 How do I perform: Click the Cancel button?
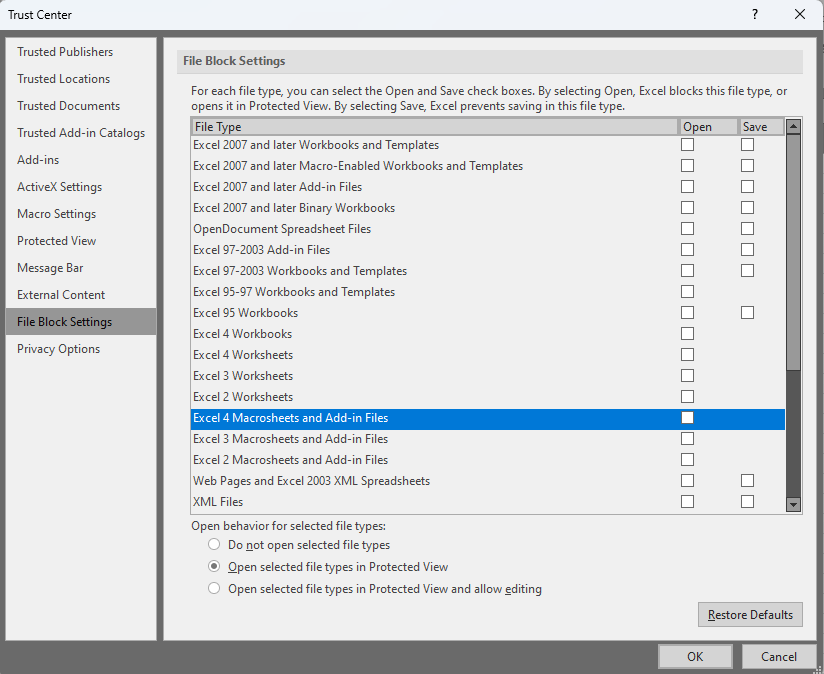pyautogui.click(x=779, y=657)
